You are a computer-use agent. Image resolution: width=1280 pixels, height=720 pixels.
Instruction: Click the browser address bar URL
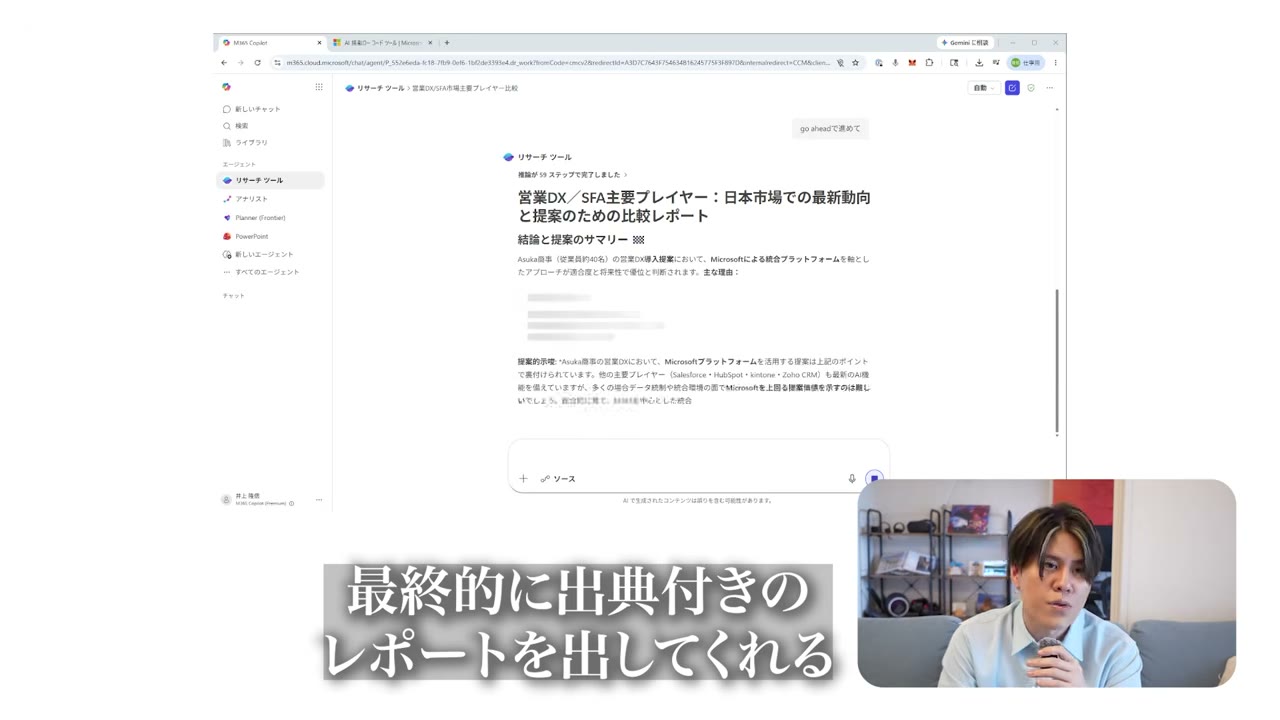pyautogui.click(x=557, y=63)
